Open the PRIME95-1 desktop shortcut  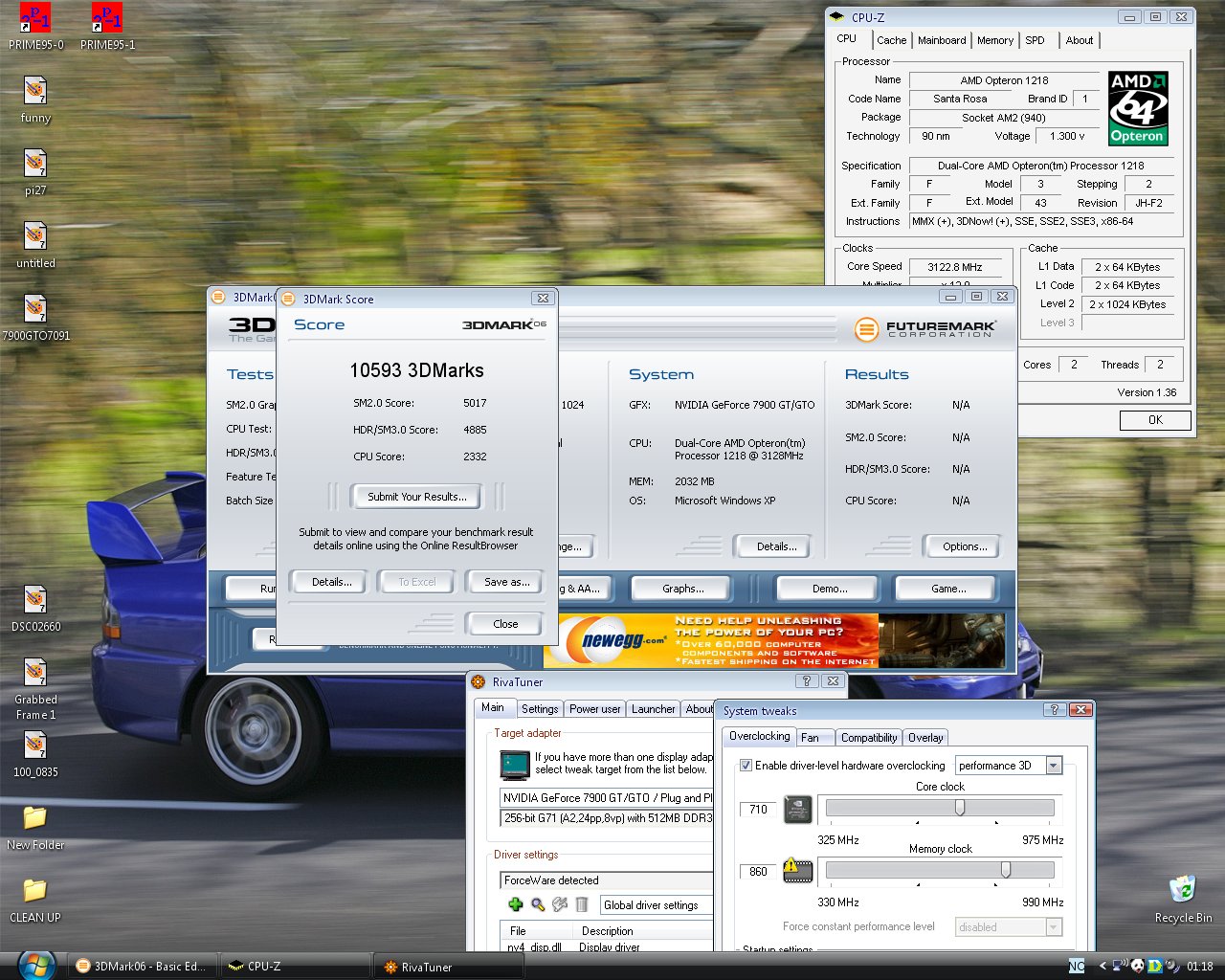[107, 26]
